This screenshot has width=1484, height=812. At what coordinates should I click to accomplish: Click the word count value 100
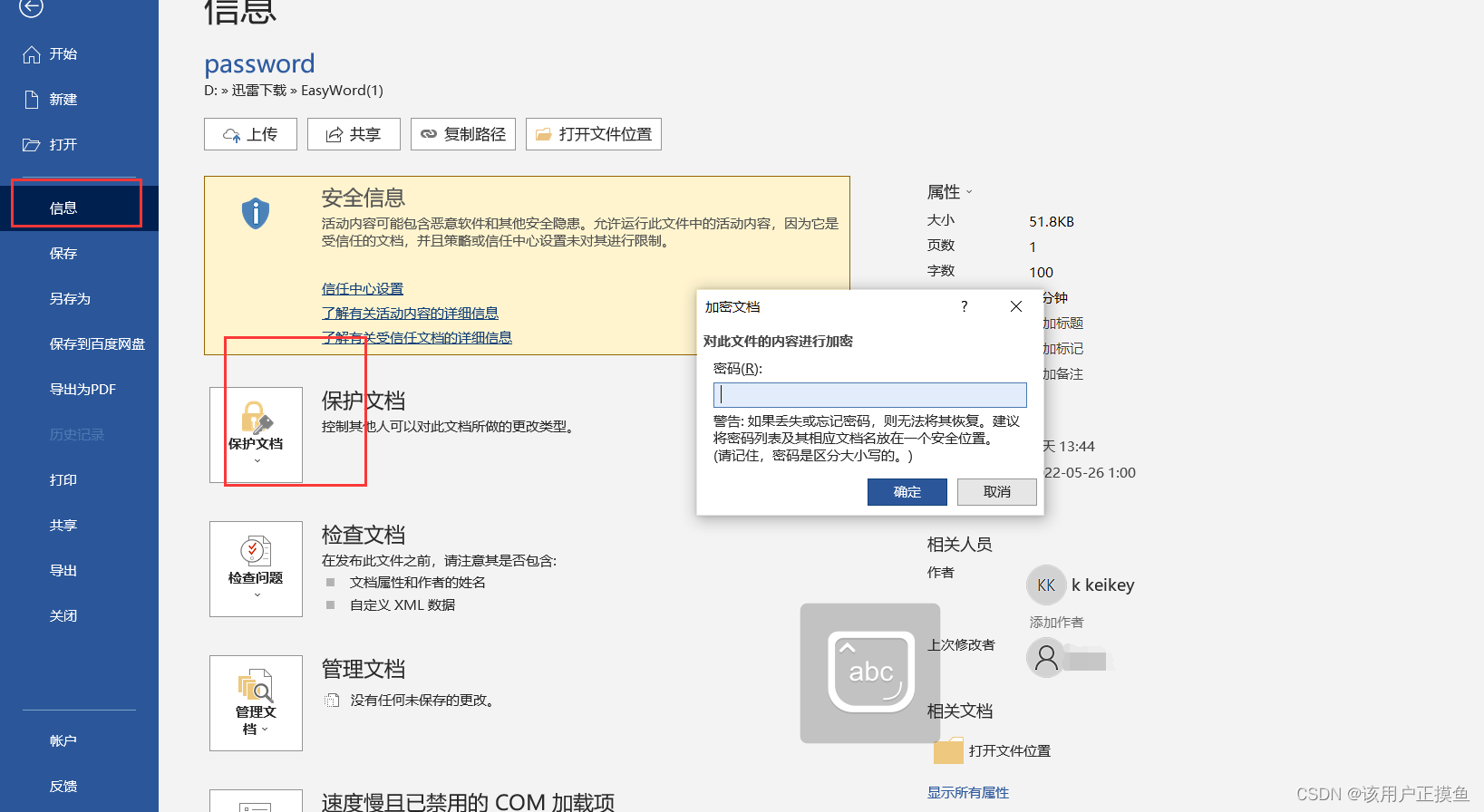1041,273
